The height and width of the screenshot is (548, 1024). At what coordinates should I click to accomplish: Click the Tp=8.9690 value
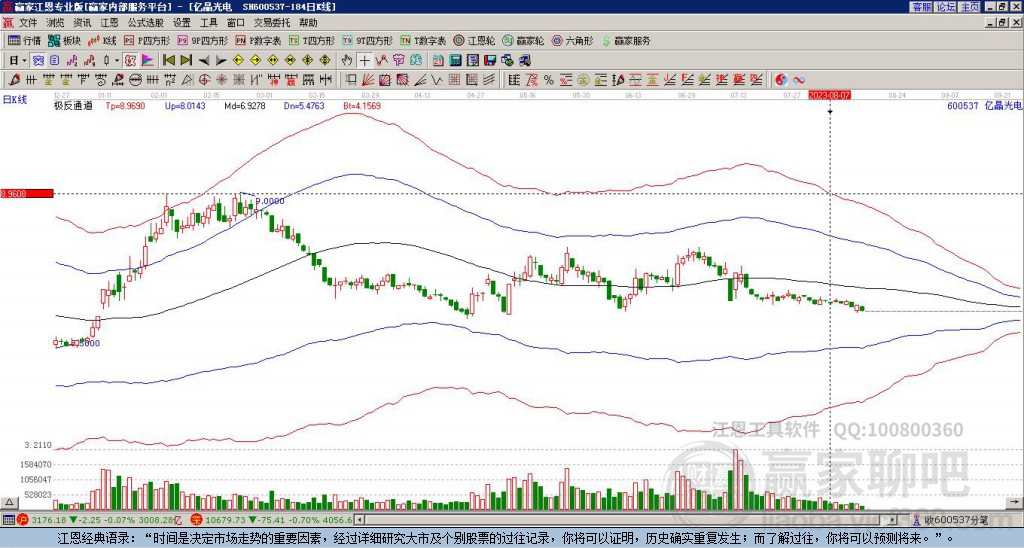click(x=125, y=106)
